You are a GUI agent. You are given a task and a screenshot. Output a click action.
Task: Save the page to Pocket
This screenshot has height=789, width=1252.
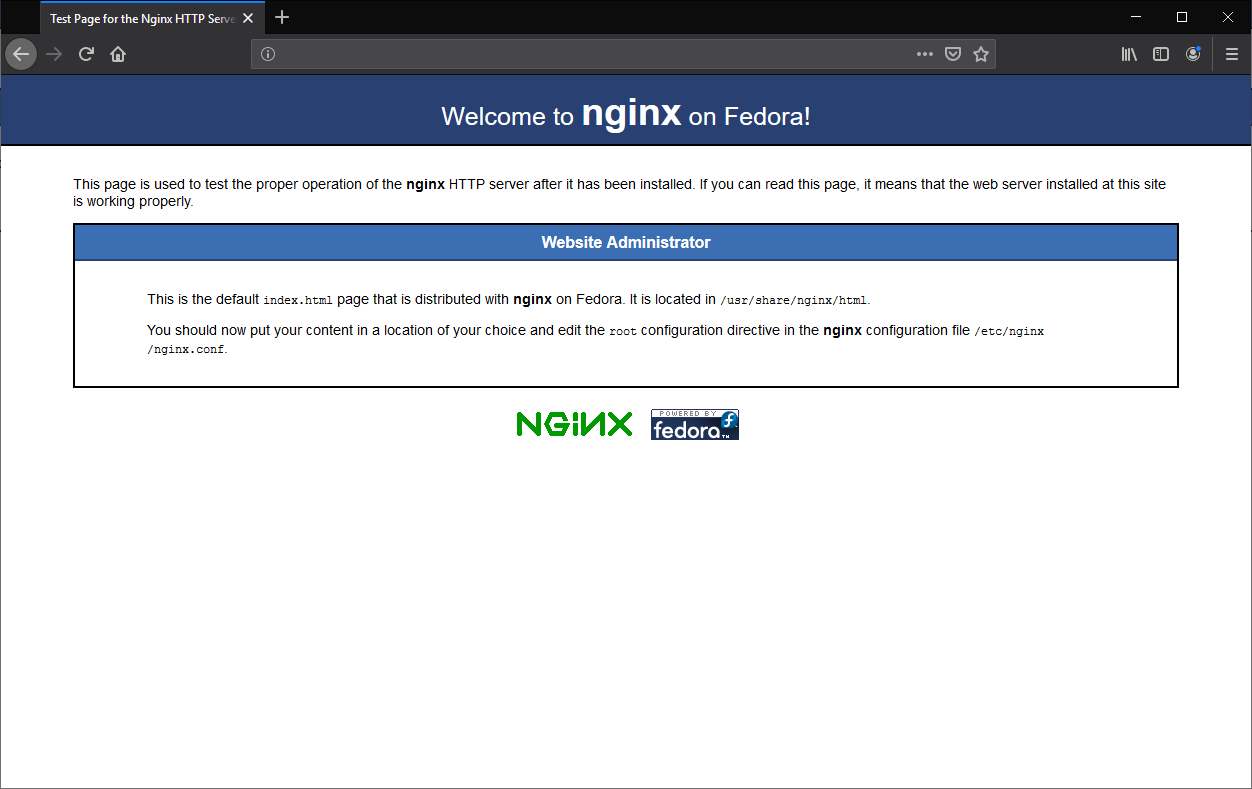point(953,54)
